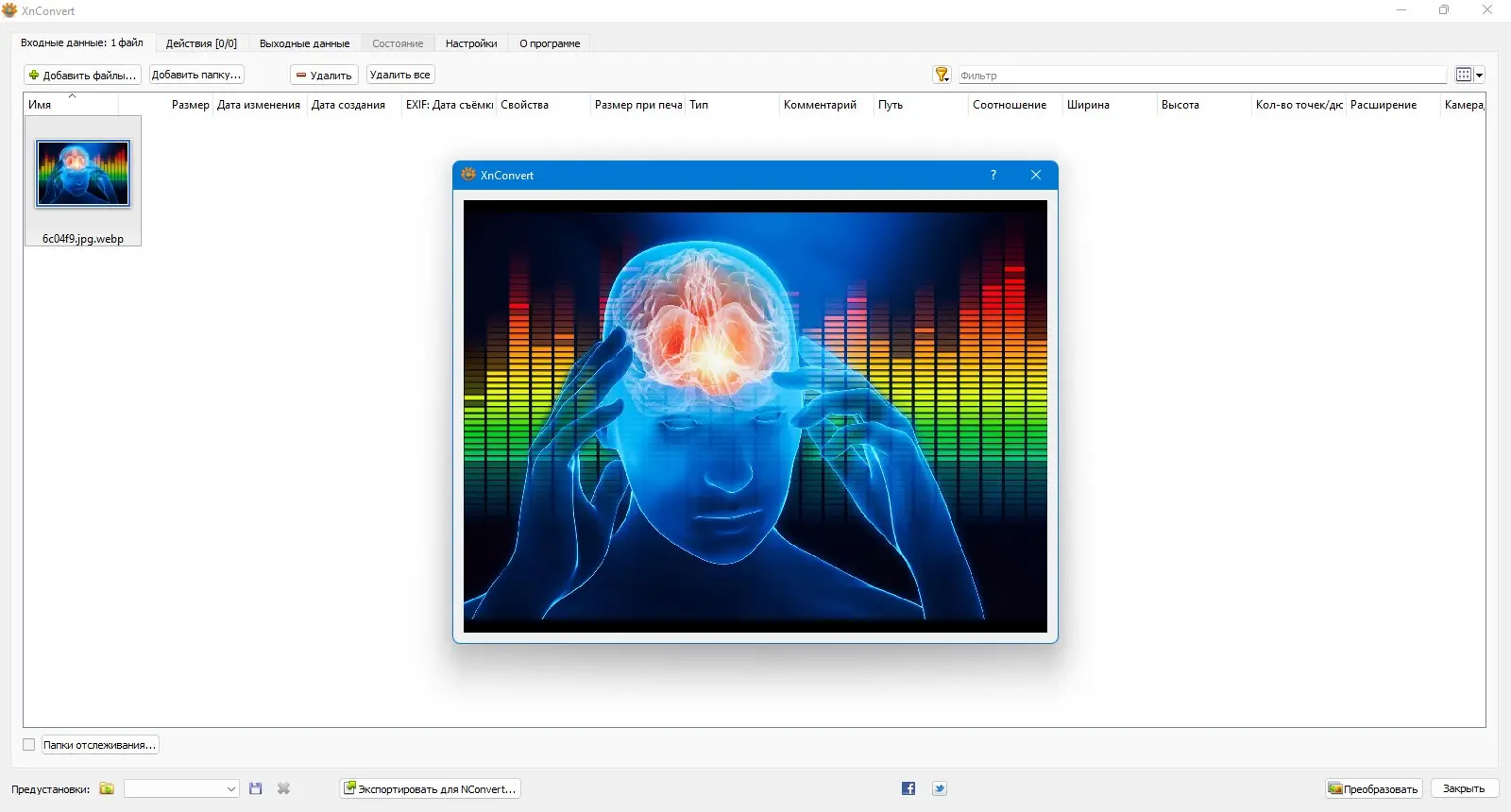Open the presets folder icon
The height and width of the screenshot is (812, 1511).
click(107, 788)
